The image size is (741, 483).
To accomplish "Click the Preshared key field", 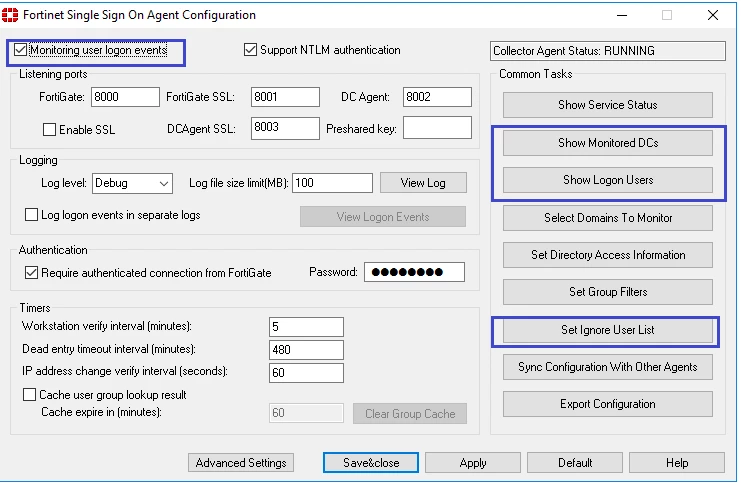I will tap(437, 128).
